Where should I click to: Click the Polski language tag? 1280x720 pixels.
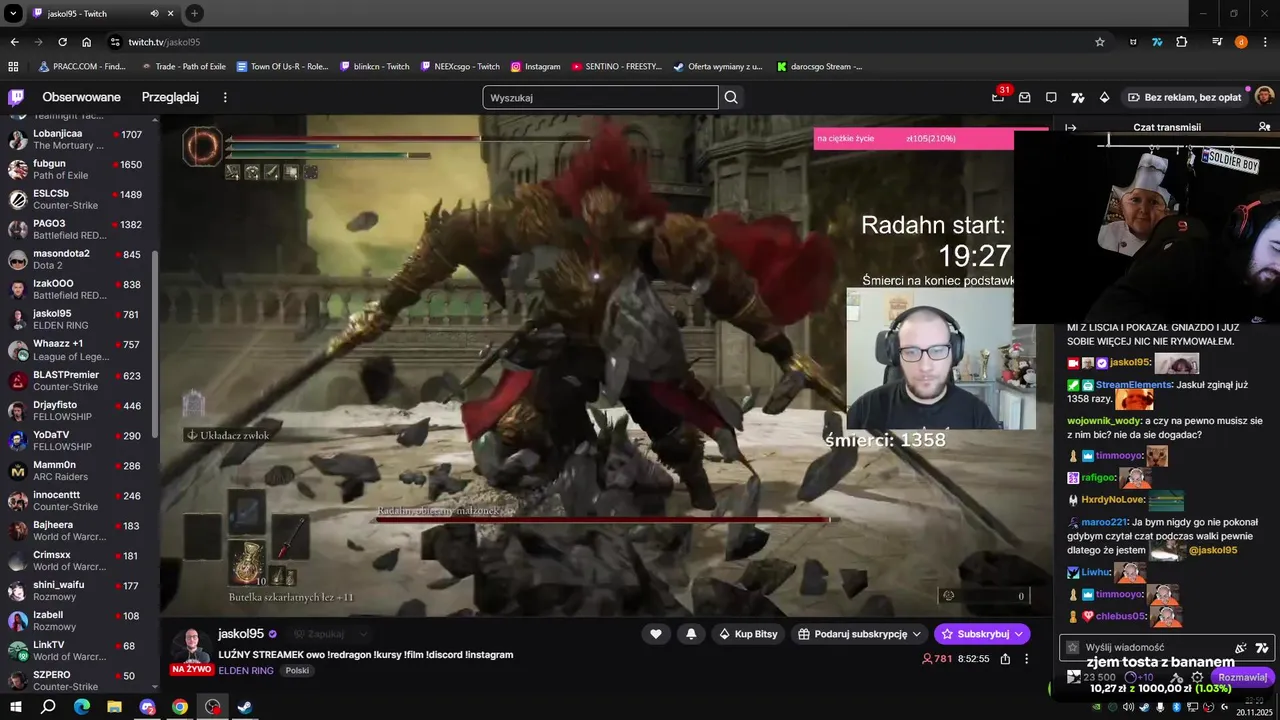point(297,671)
